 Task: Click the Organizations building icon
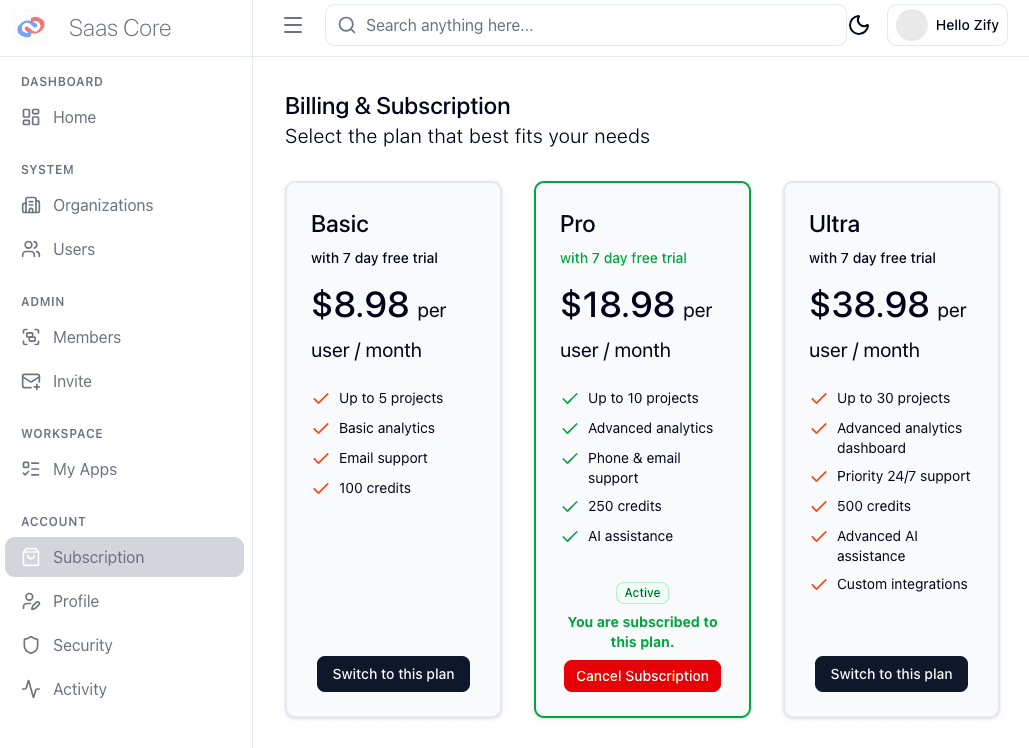(x=31, y=205)
